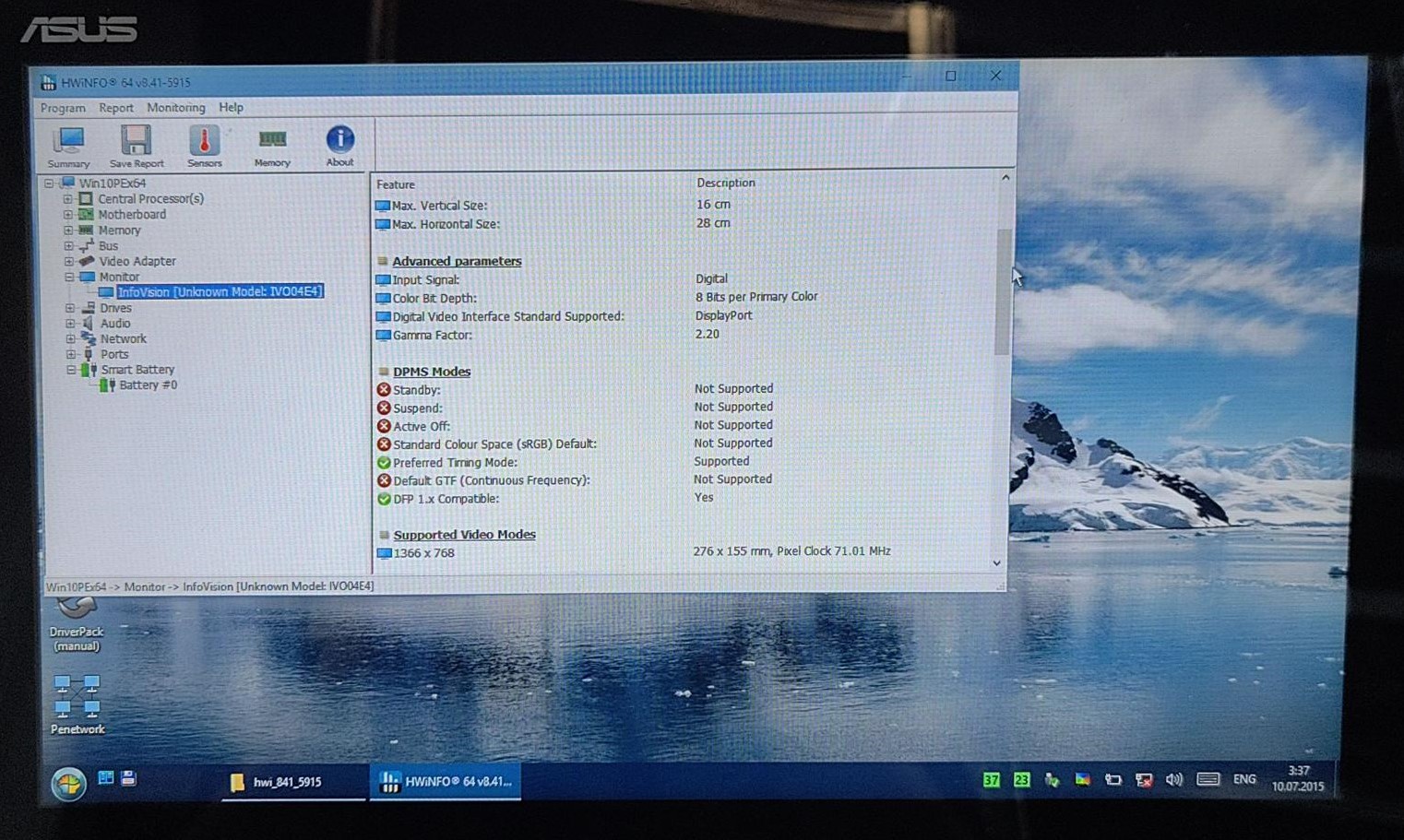Collapse the Smart Battery node
Screen dimensions: 1404x840
coord(71,370)
